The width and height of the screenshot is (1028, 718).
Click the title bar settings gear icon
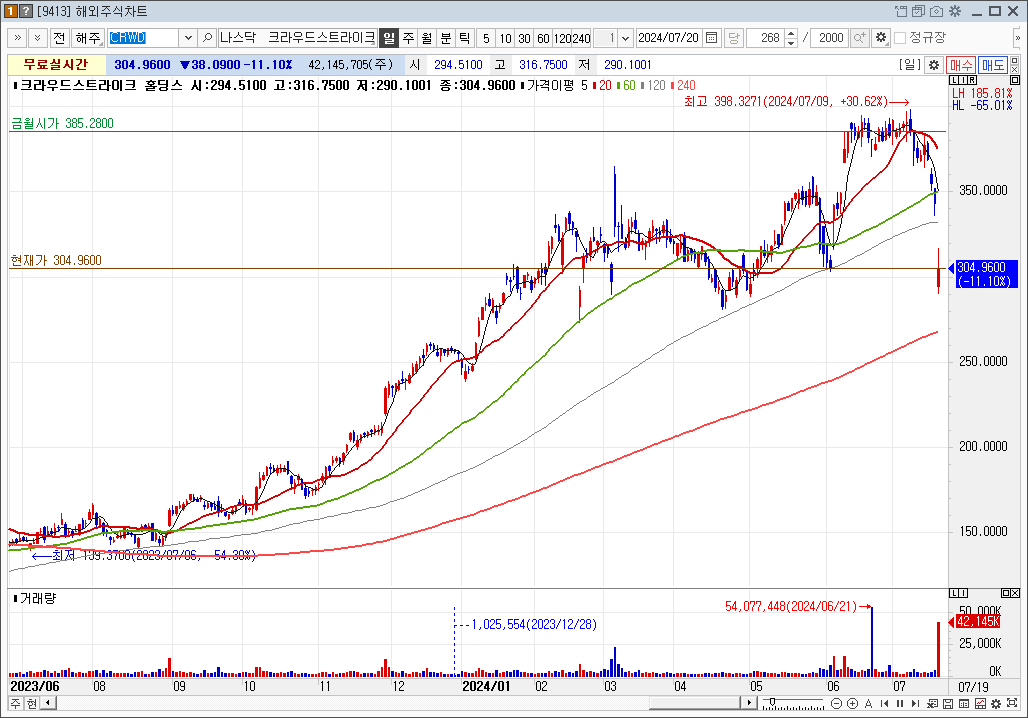(x=953, y=11)
